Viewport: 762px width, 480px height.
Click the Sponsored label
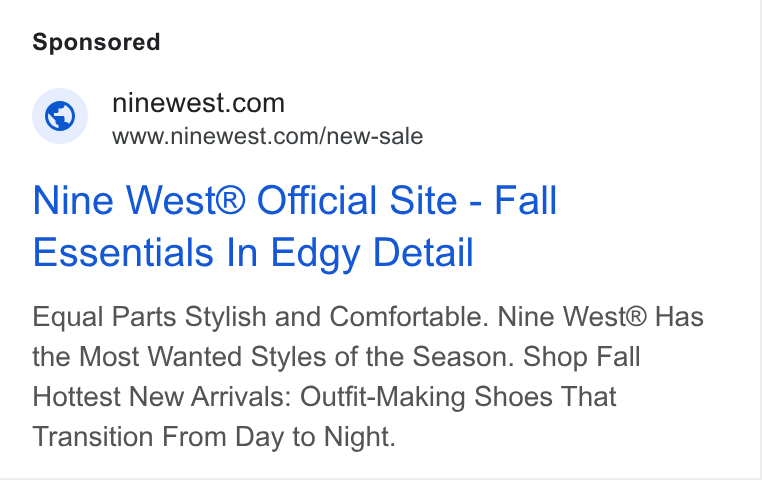coord(96,42)
